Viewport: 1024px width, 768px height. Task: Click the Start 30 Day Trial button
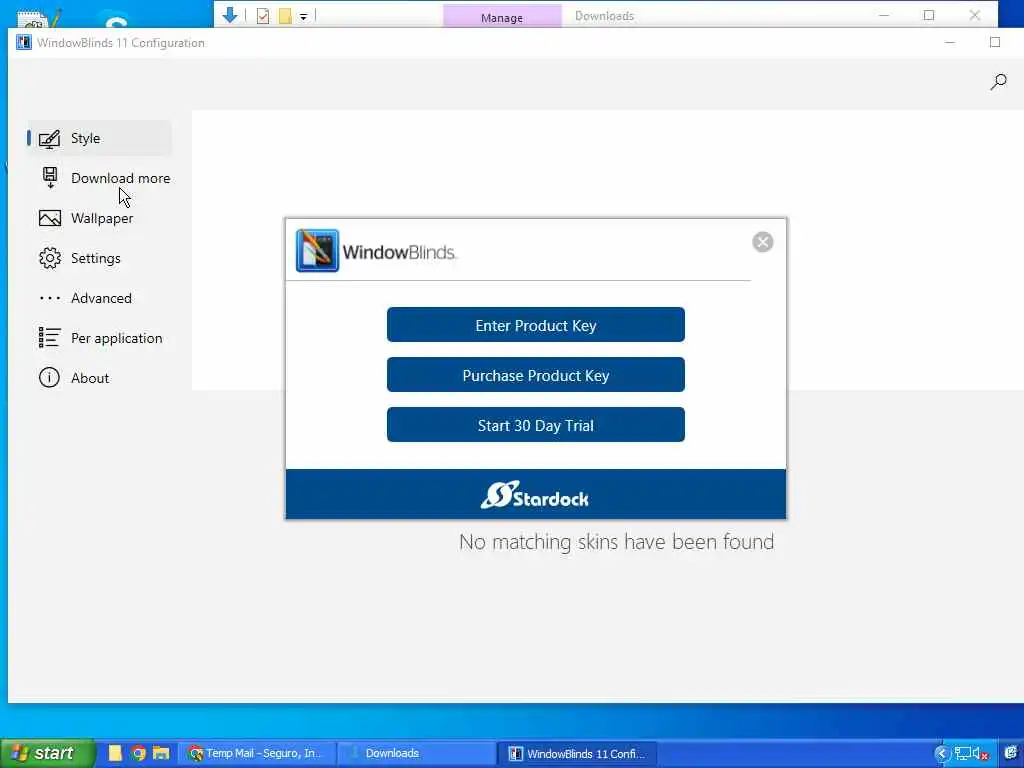536,425
